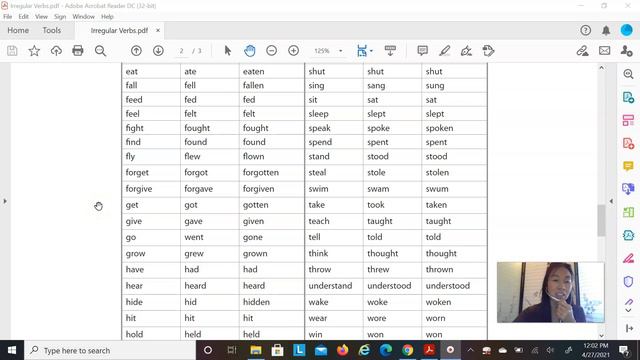Open the File menu
This screenshot has height=360, width=640.
coord(7,17)
